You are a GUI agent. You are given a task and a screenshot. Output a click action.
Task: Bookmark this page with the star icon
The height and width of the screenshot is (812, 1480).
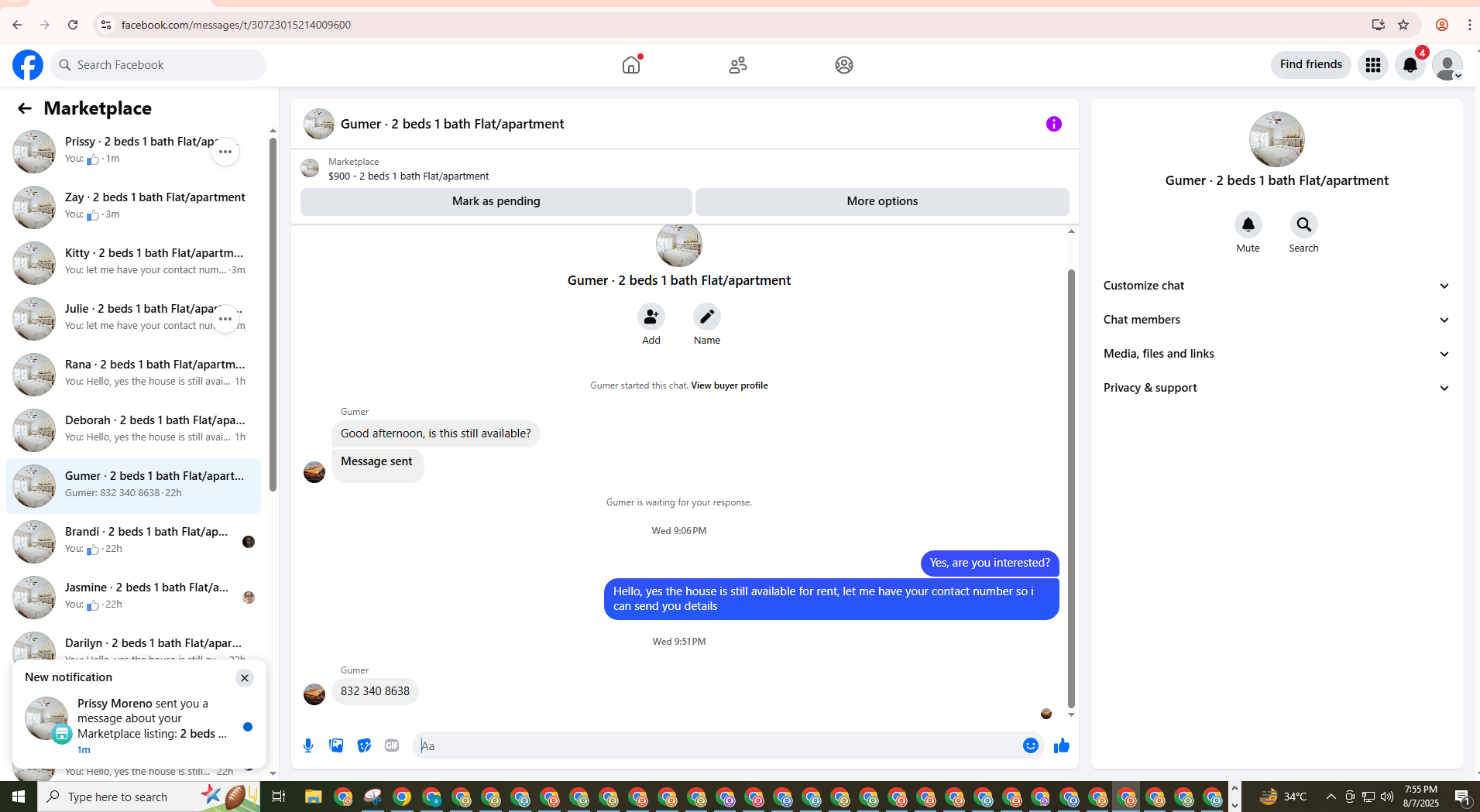coord(1403,25)
